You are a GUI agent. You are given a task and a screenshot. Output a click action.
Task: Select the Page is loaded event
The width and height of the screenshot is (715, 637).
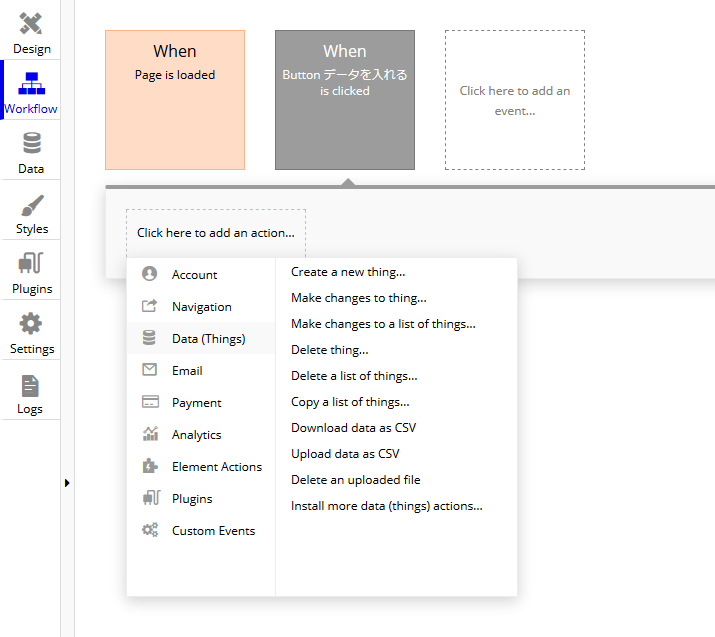(x=175, y=100)
